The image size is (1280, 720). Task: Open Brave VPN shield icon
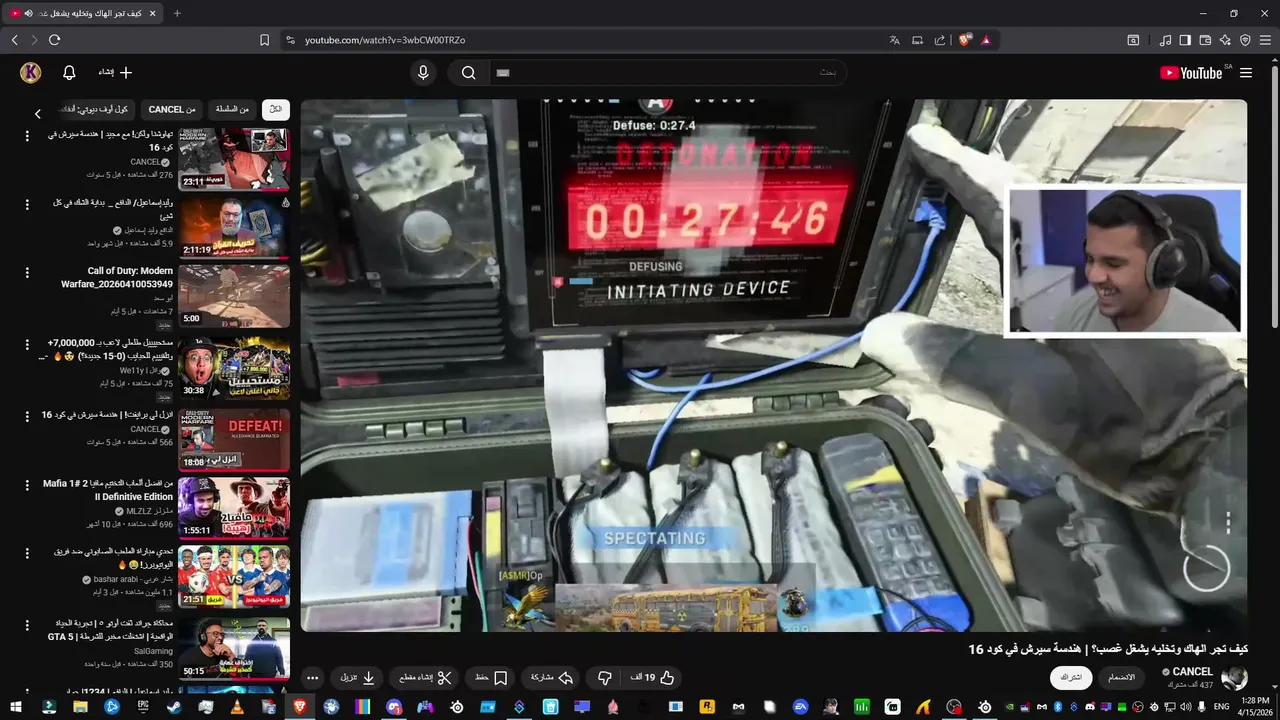(x=1245, y=40)
